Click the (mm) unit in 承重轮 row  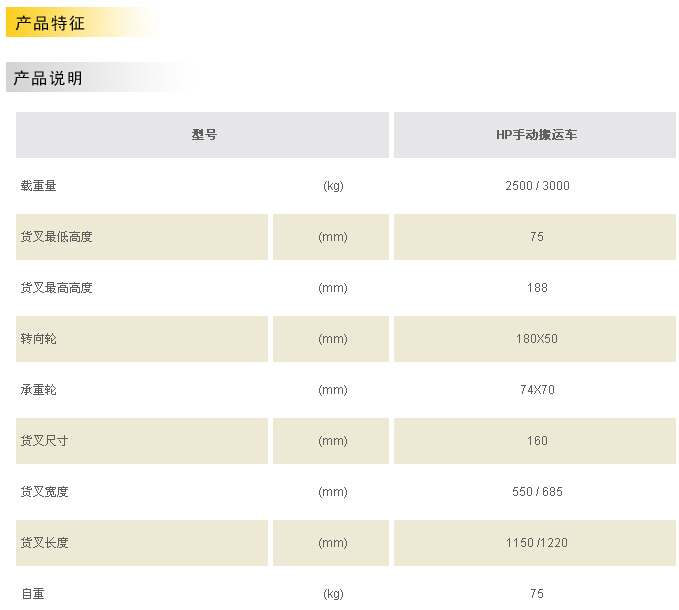point(333,390)
